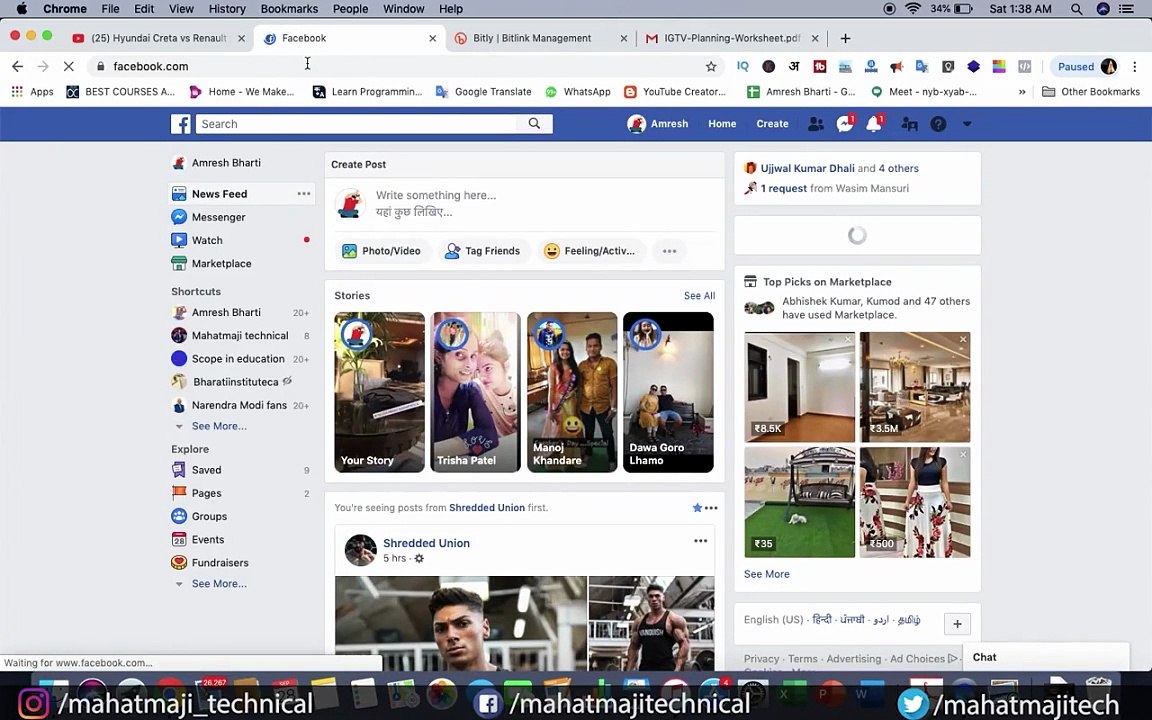Switch to IGTV-Planning-Worksheet.pdf tab
The height and width of the screenshot is (720, 1152).
(732, 38)
